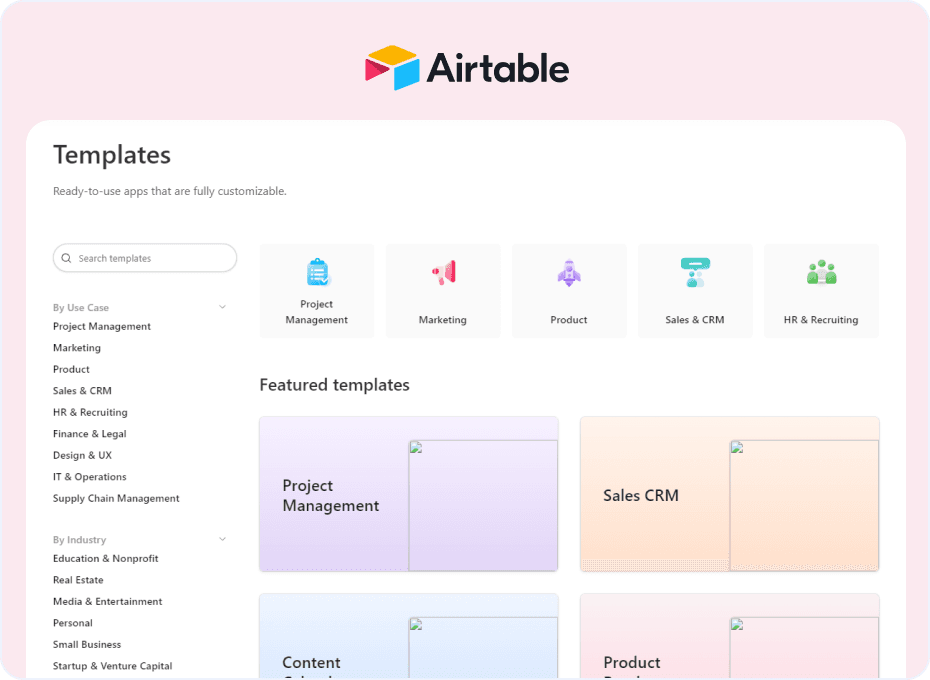Click the Templates page heading

112,155
